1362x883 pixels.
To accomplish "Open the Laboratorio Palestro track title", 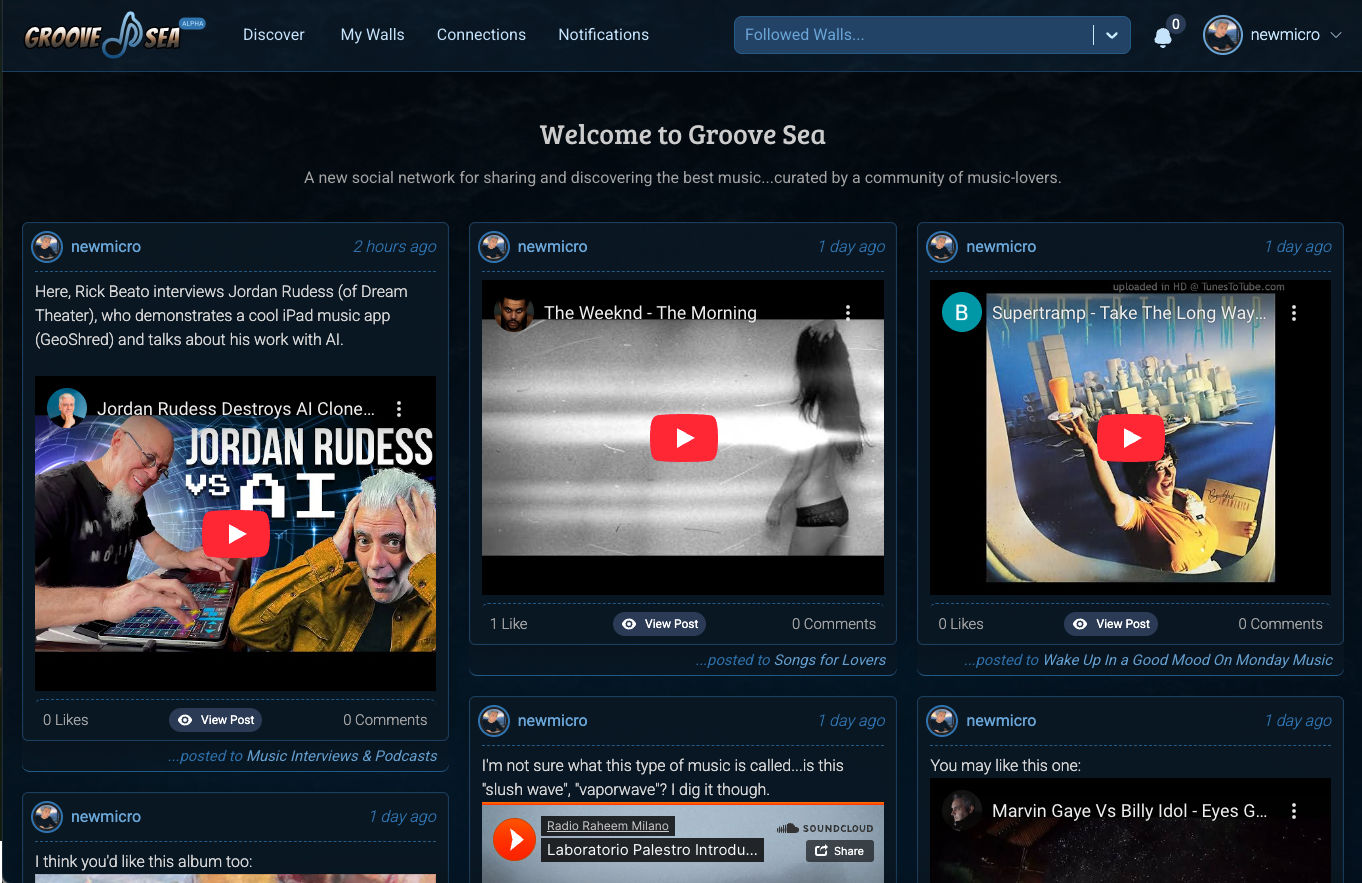I will click(x=653, y=851).
